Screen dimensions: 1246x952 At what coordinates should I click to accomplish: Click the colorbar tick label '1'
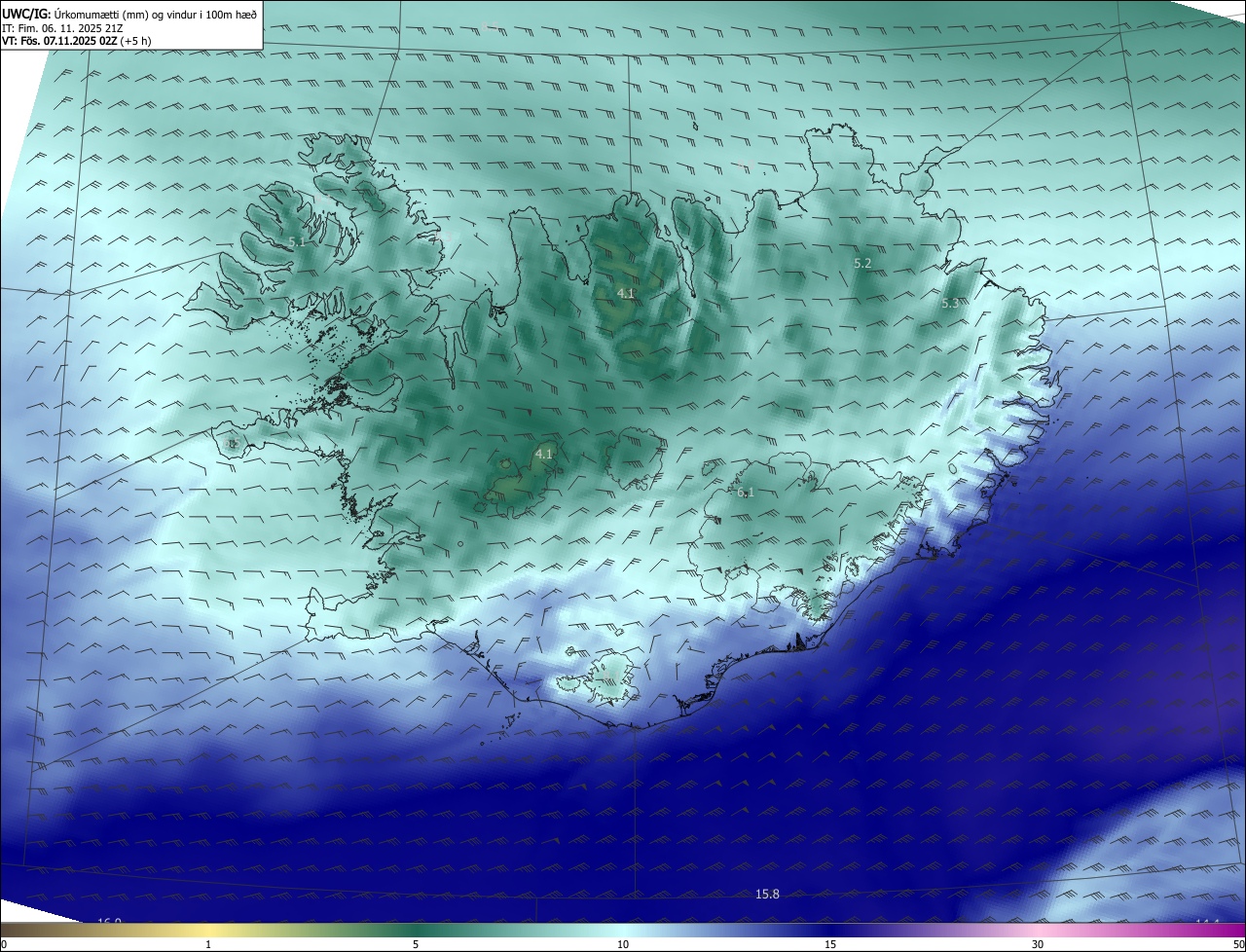pyautogui.click(x=208, y=944)
